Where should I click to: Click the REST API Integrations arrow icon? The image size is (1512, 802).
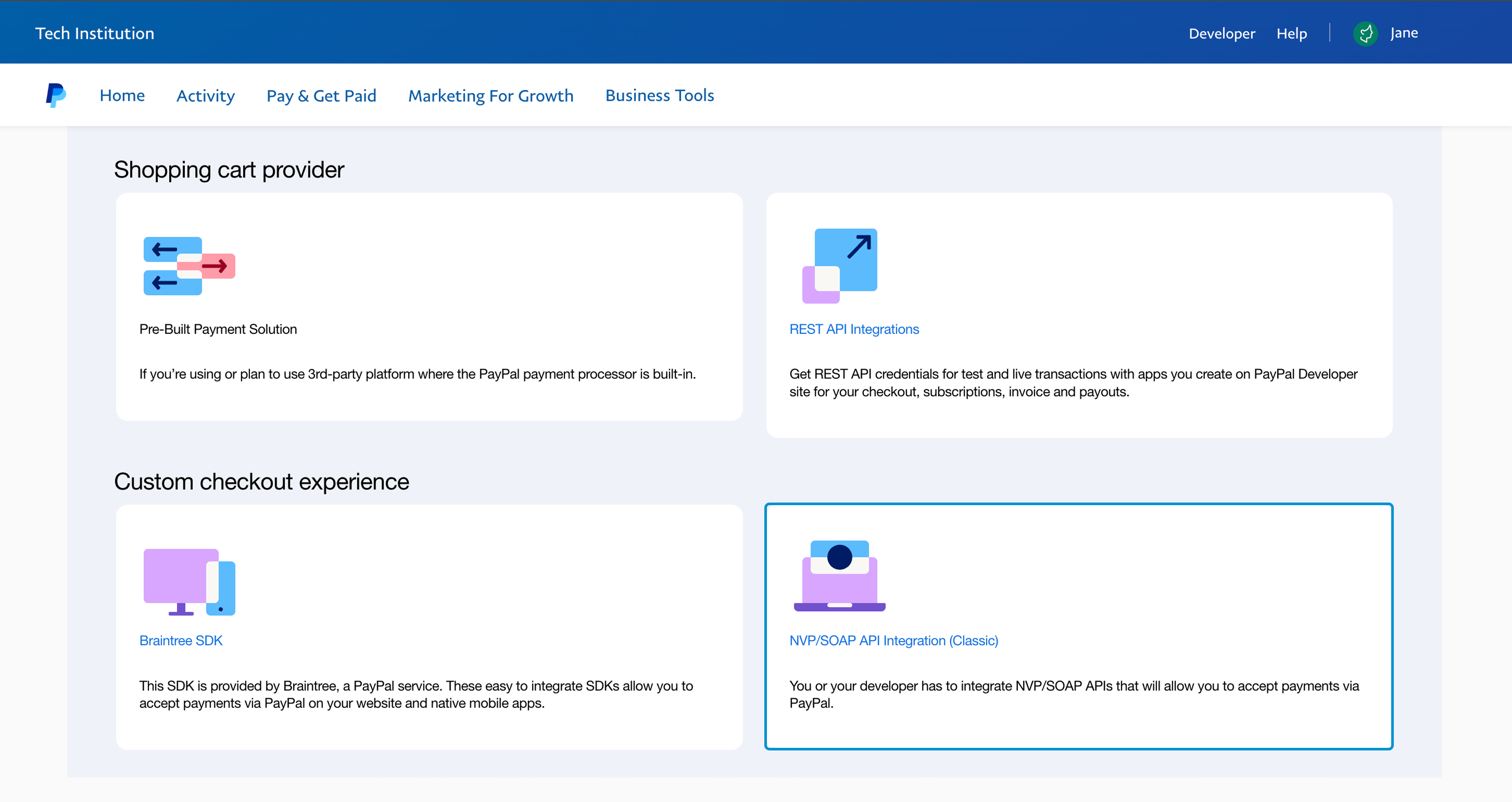[x=839, y=266]
